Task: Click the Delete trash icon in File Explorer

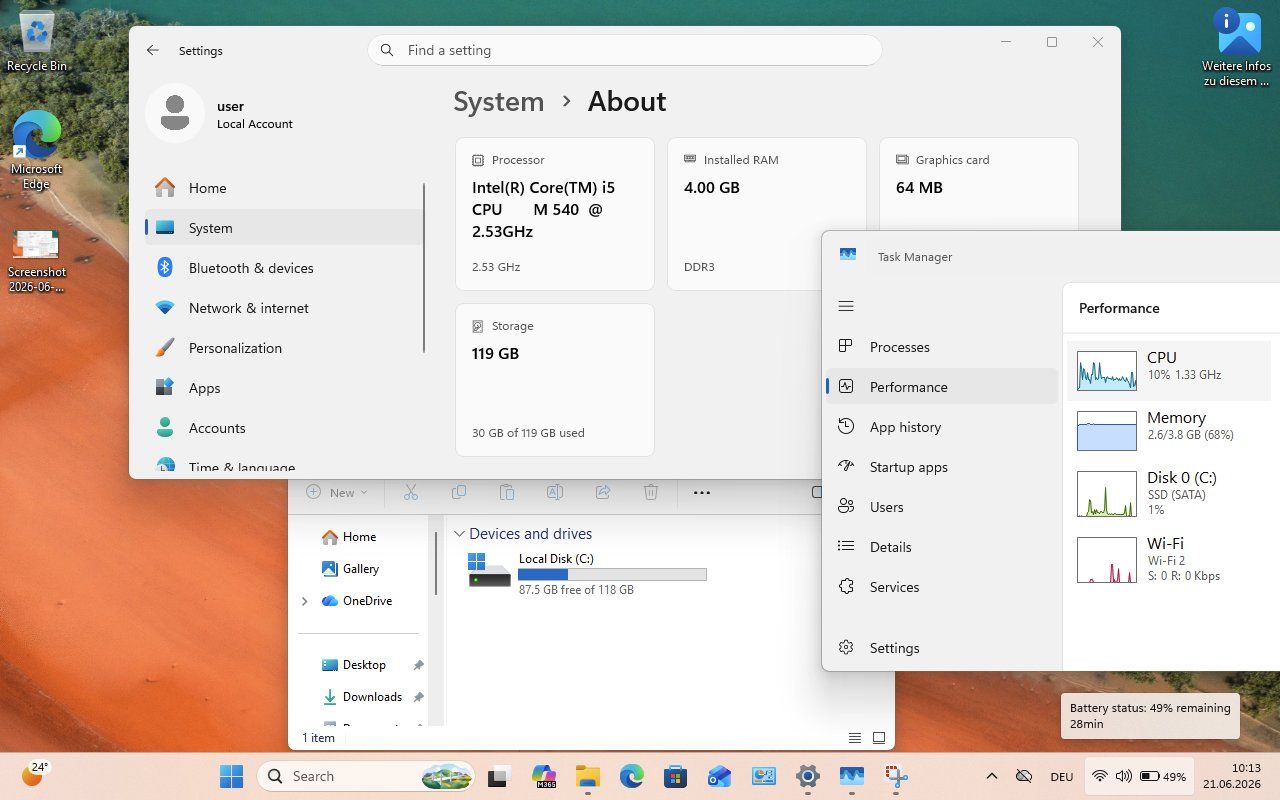Action: tap(651, 492)
